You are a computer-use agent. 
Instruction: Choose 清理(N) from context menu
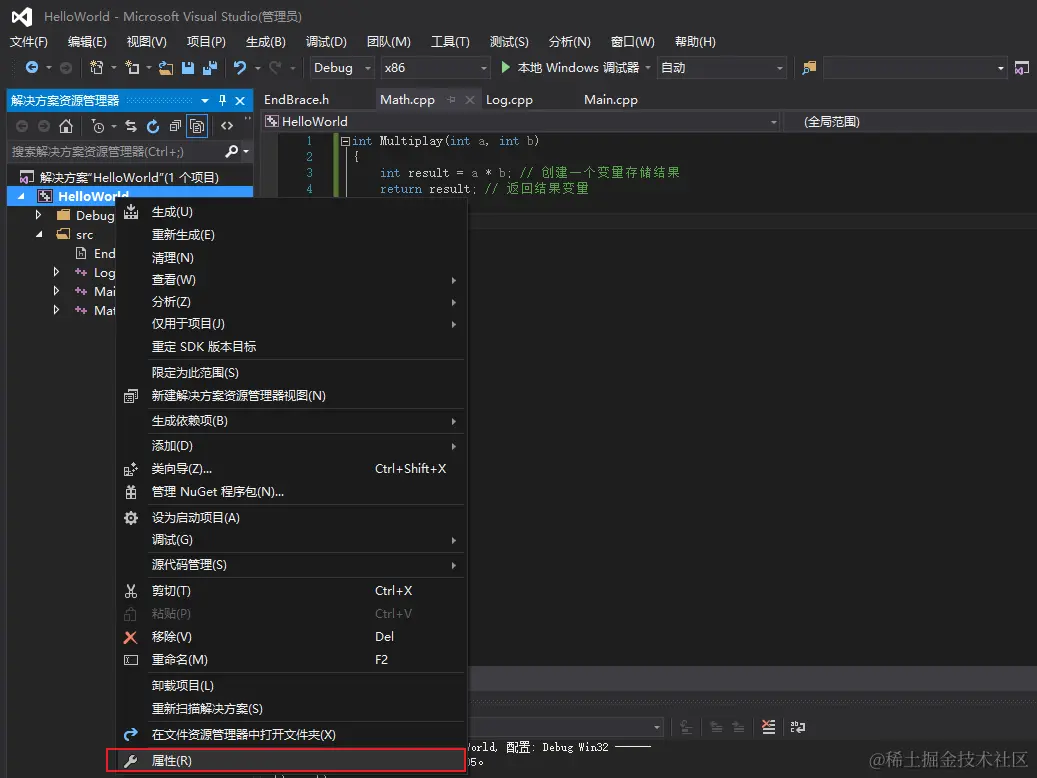(291, 258)
